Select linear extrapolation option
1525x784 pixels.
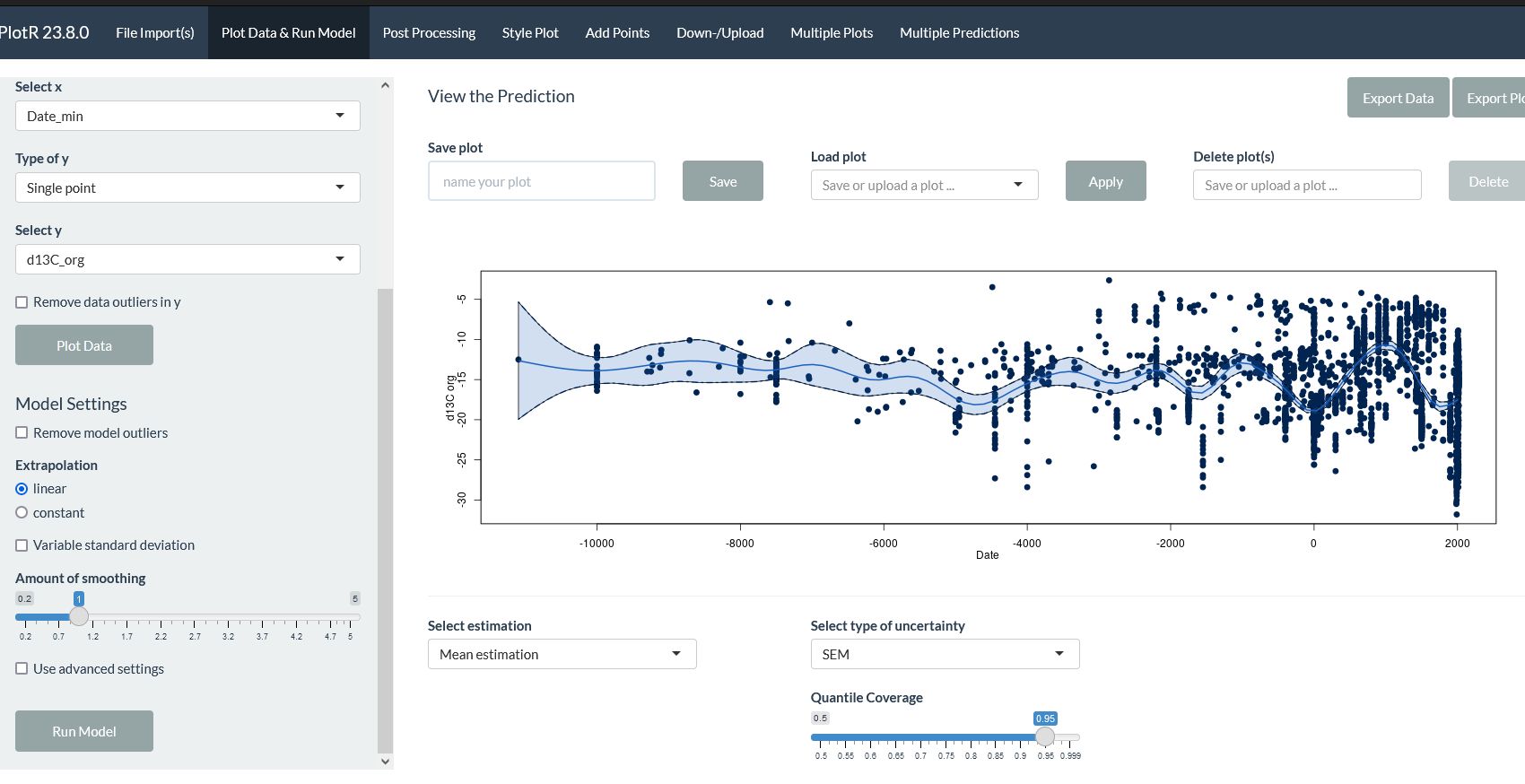coord(22,489)
